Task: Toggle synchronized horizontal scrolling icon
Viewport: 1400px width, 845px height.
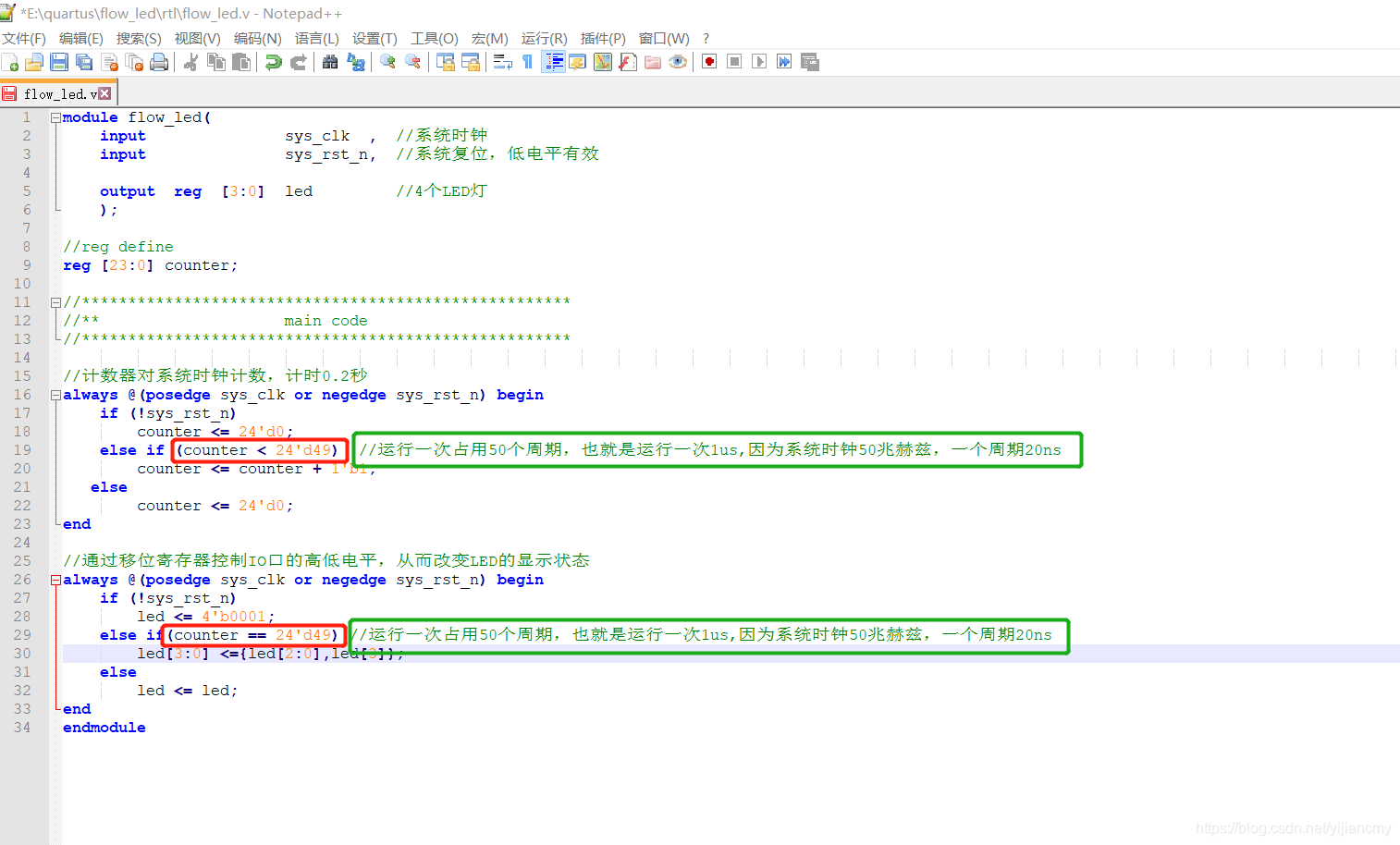Action: 471,62
